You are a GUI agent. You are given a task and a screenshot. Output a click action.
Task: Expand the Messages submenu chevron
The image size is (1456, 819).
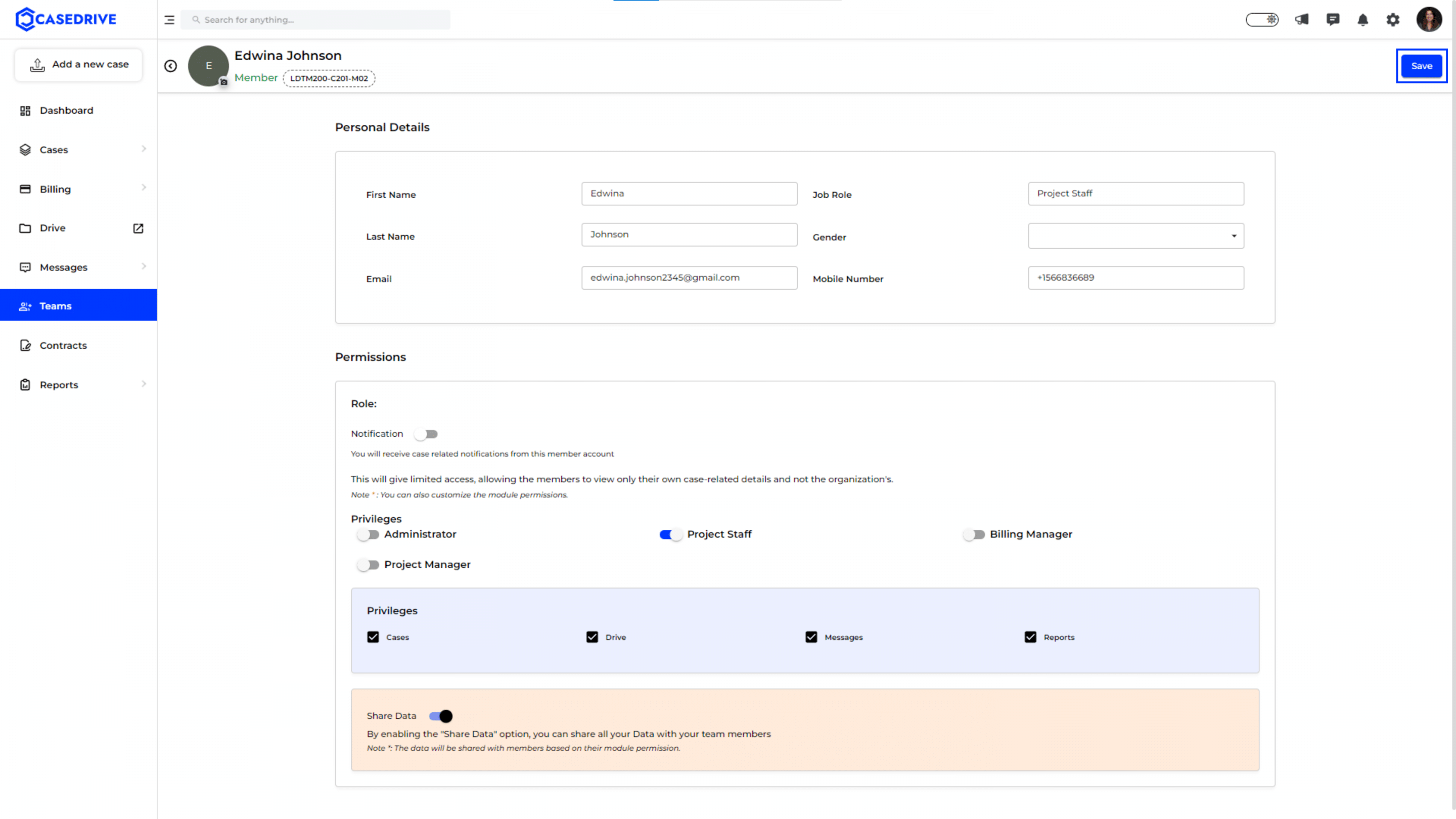pyautogui.click(x=144, y=266)
